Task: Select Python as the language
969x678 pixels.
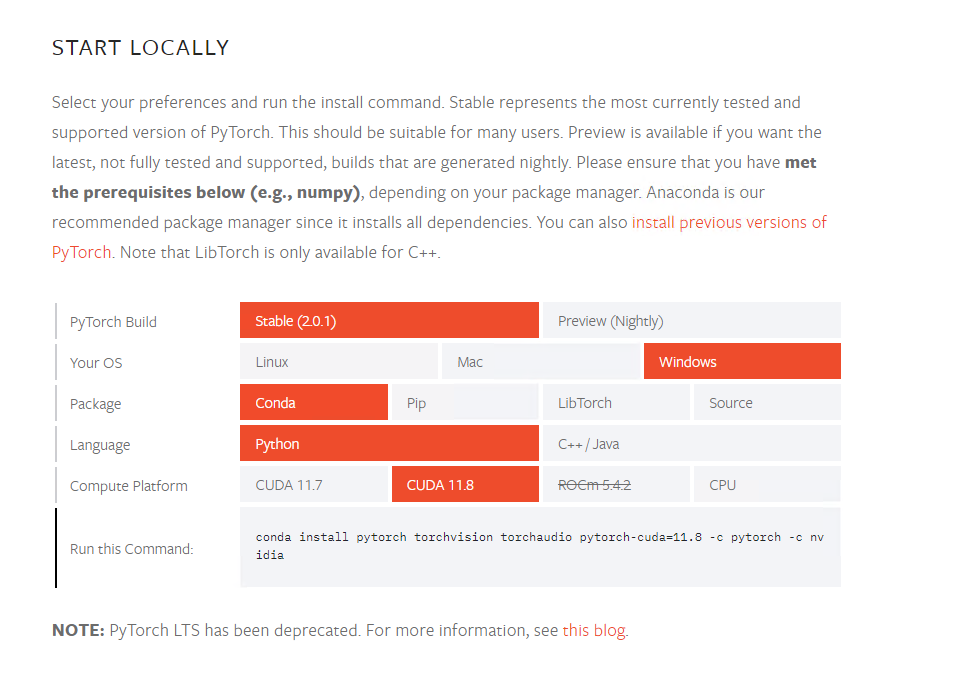Action: (389, 443)
